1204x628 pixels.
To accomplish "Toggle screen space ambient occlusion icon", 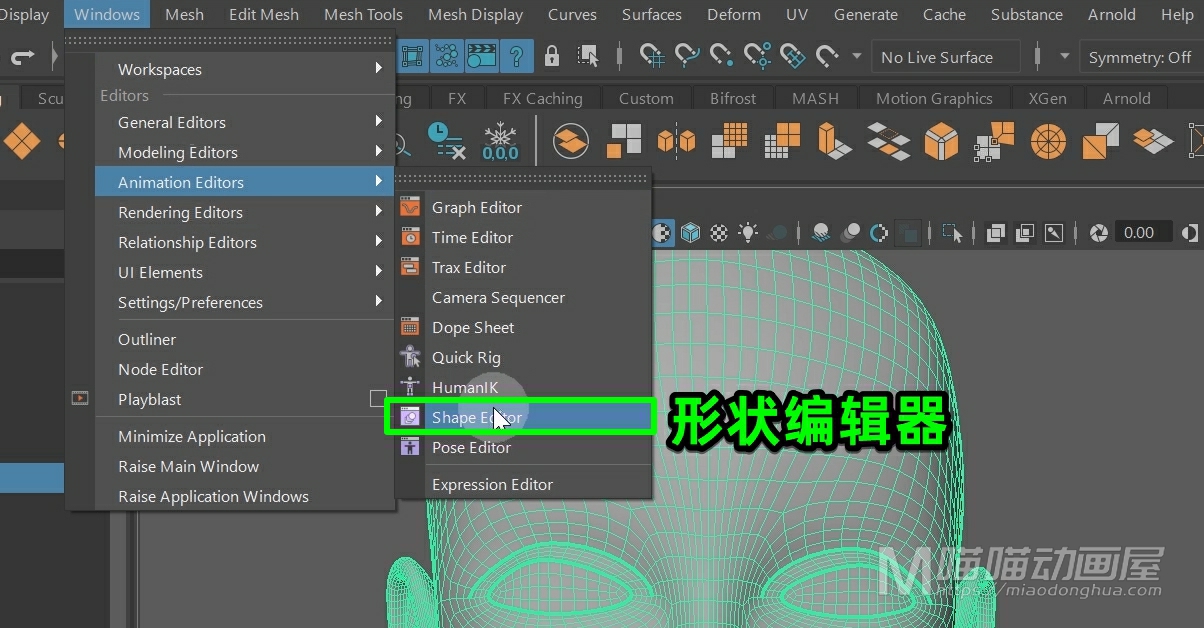I will click(820, 233).
